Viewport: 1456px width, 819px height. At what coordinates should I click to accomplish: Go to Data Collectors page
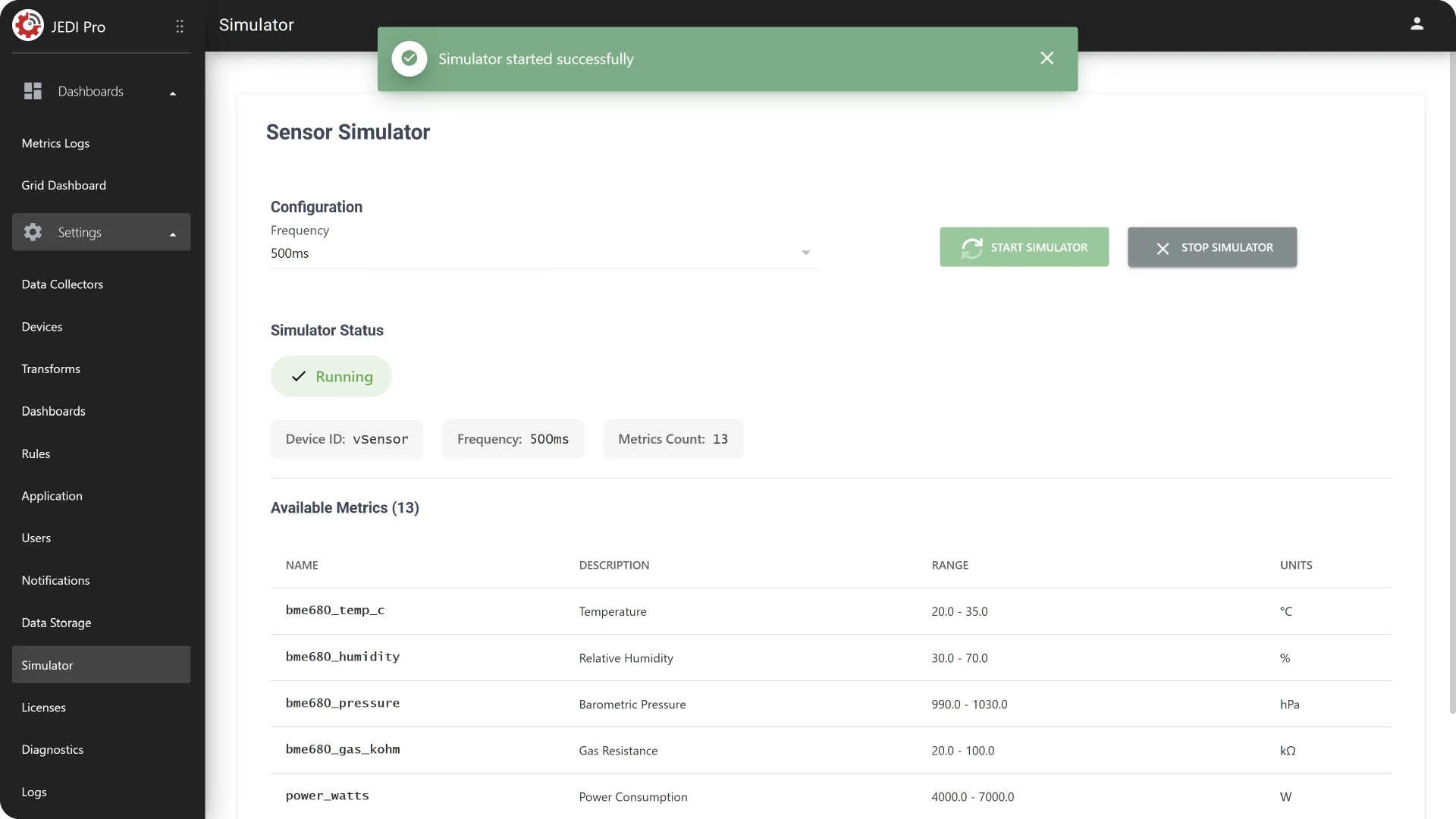tap(62, 284)
